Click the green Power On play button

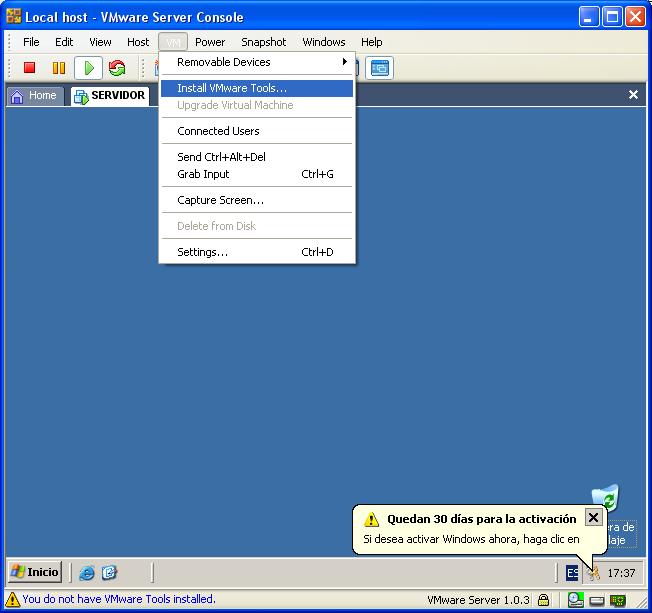88,68
